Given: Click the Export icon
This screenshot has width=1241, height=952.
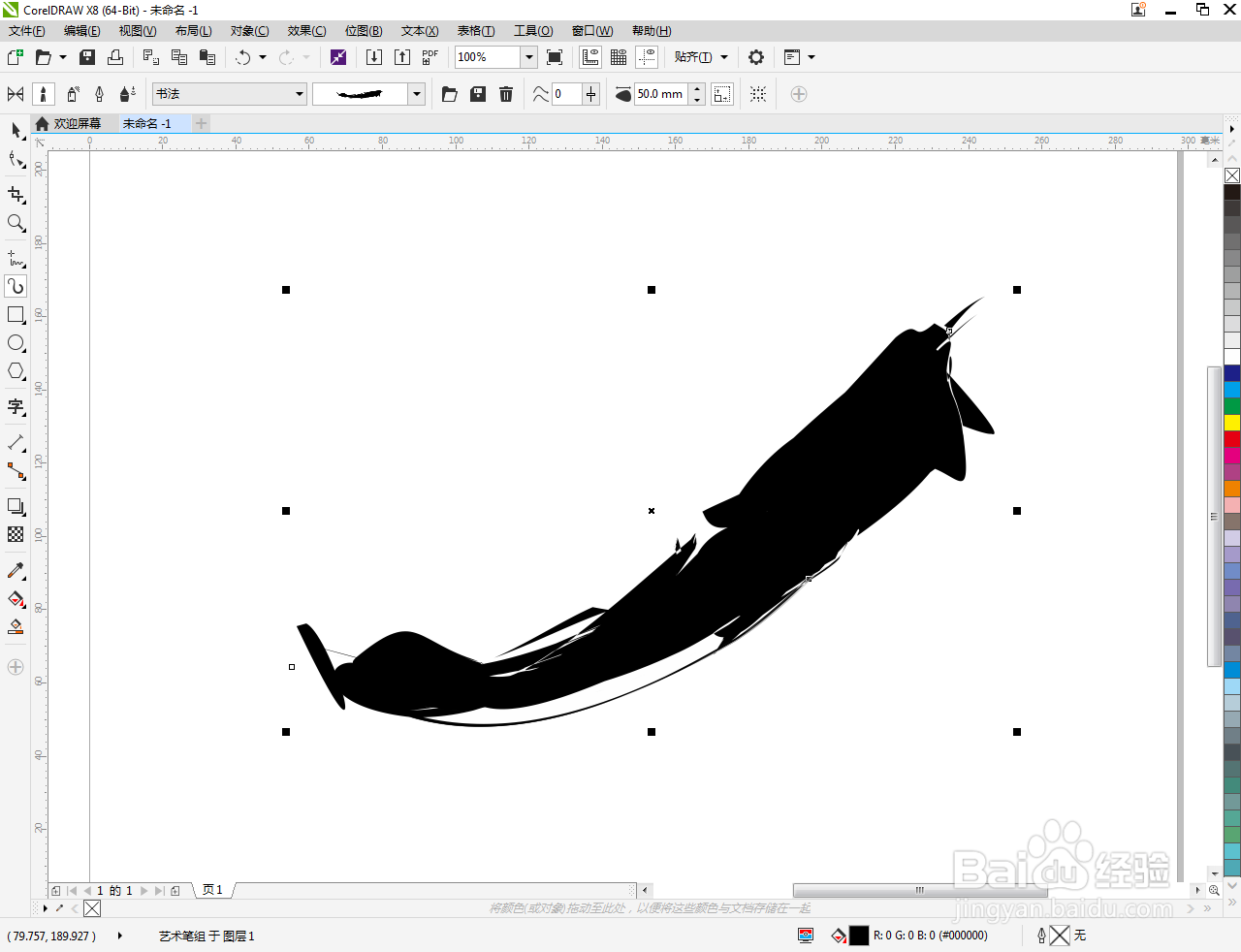Looking at the screenshot, I should click(401, 57).
